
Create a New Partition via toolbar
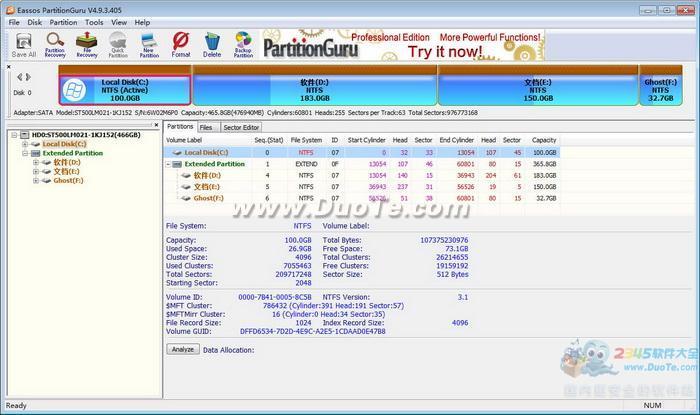149,45
